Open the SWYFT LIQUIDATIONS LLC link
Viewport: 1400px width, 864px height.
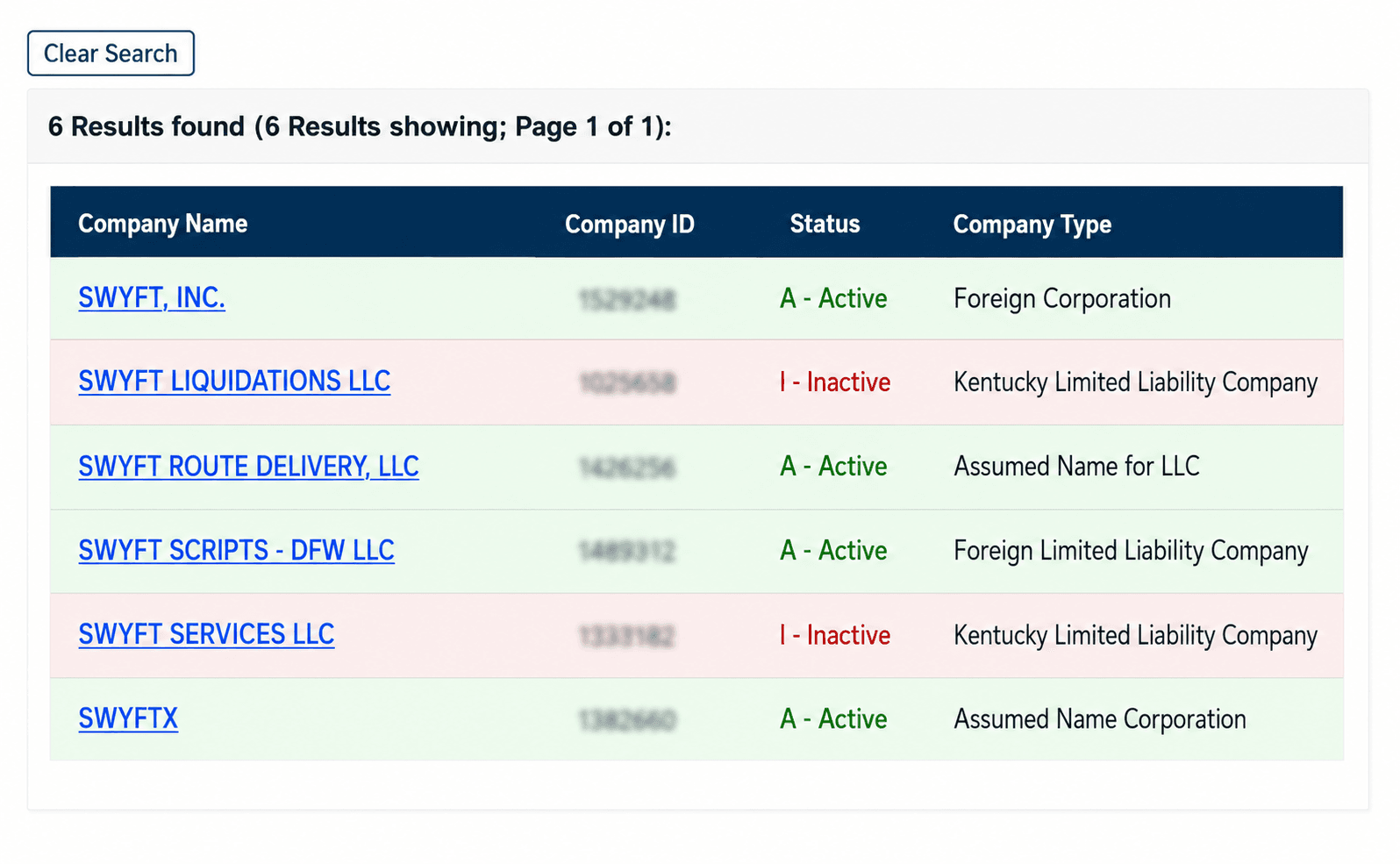[234, 382]
